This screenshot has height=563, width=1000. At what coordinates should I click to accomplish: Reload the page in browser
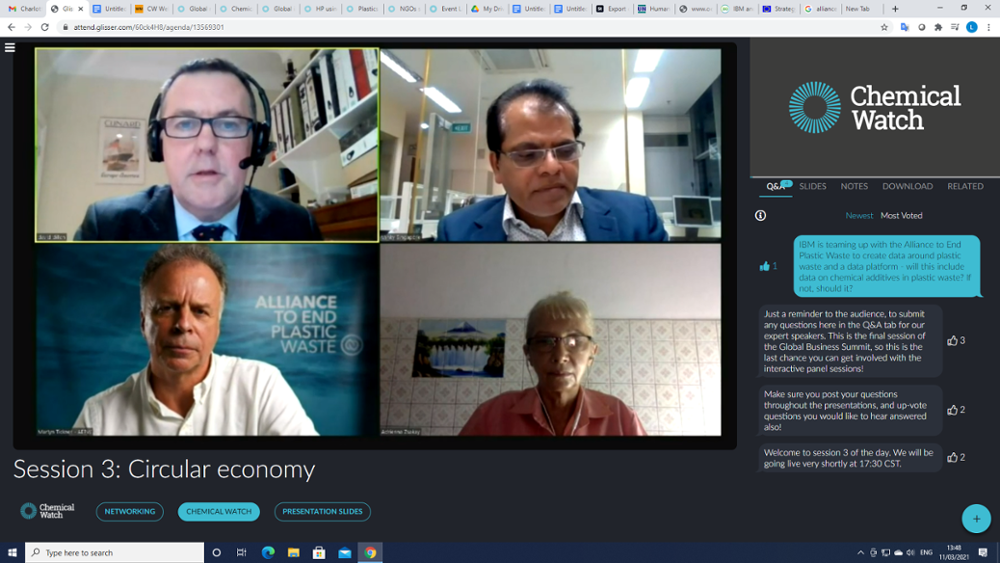point(45,27)
